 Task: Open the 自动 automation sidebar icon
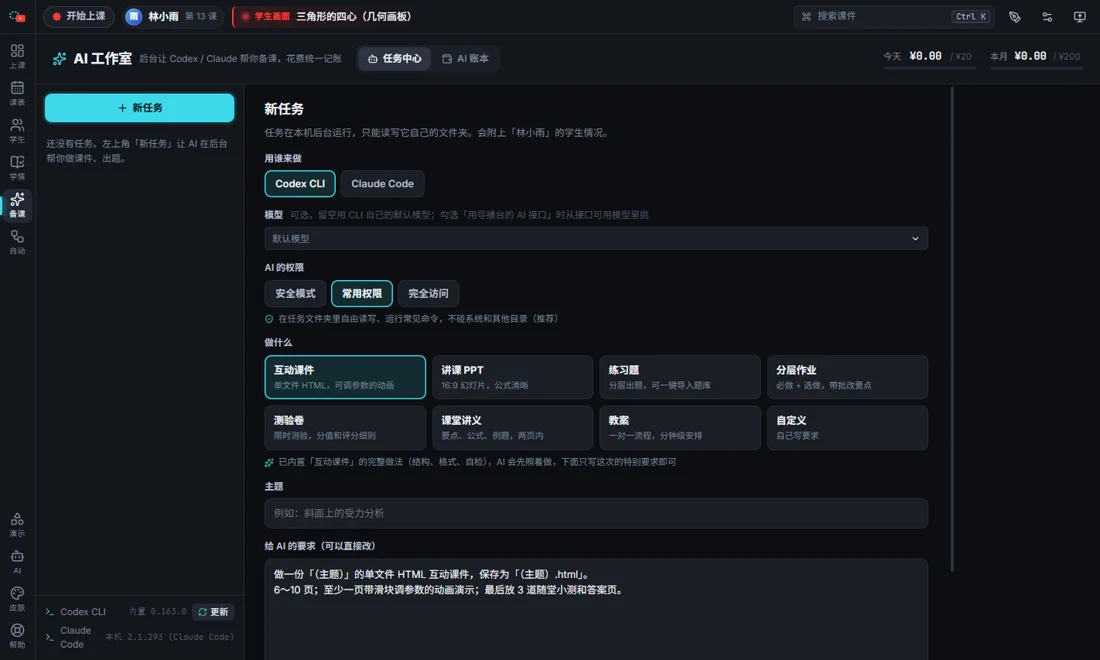[17, 241]
